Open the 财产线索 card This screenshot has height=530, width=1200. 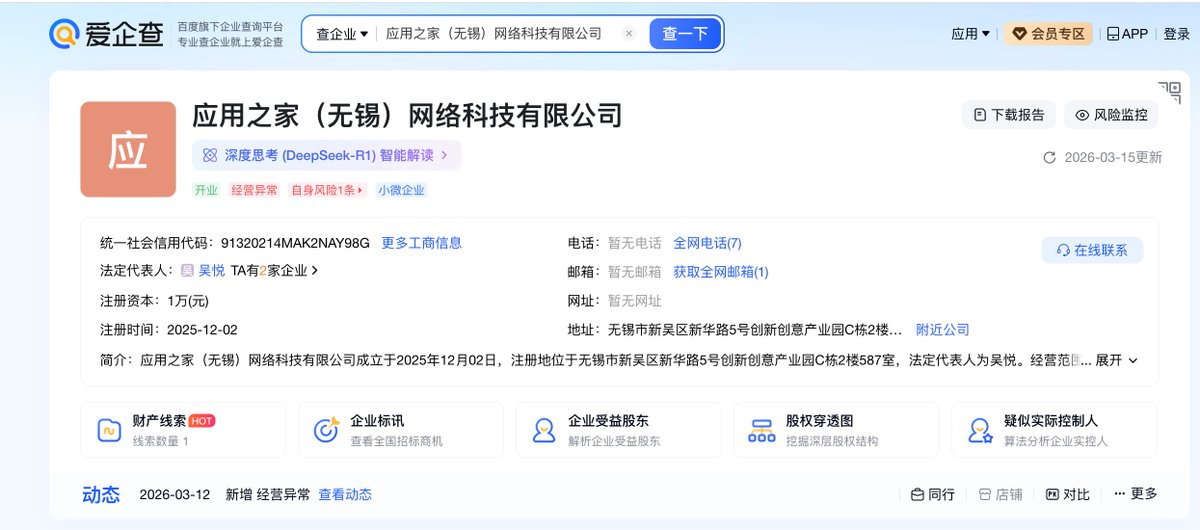pos(183,430)
